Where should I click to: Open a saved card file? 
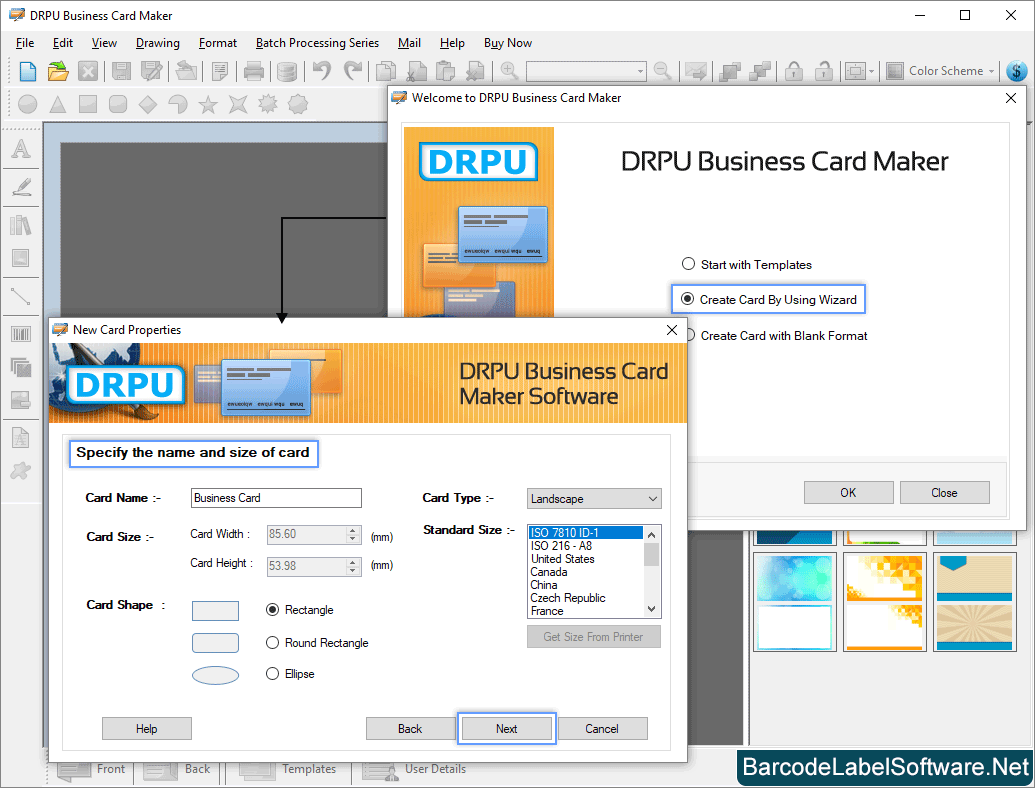pos(57,70)
